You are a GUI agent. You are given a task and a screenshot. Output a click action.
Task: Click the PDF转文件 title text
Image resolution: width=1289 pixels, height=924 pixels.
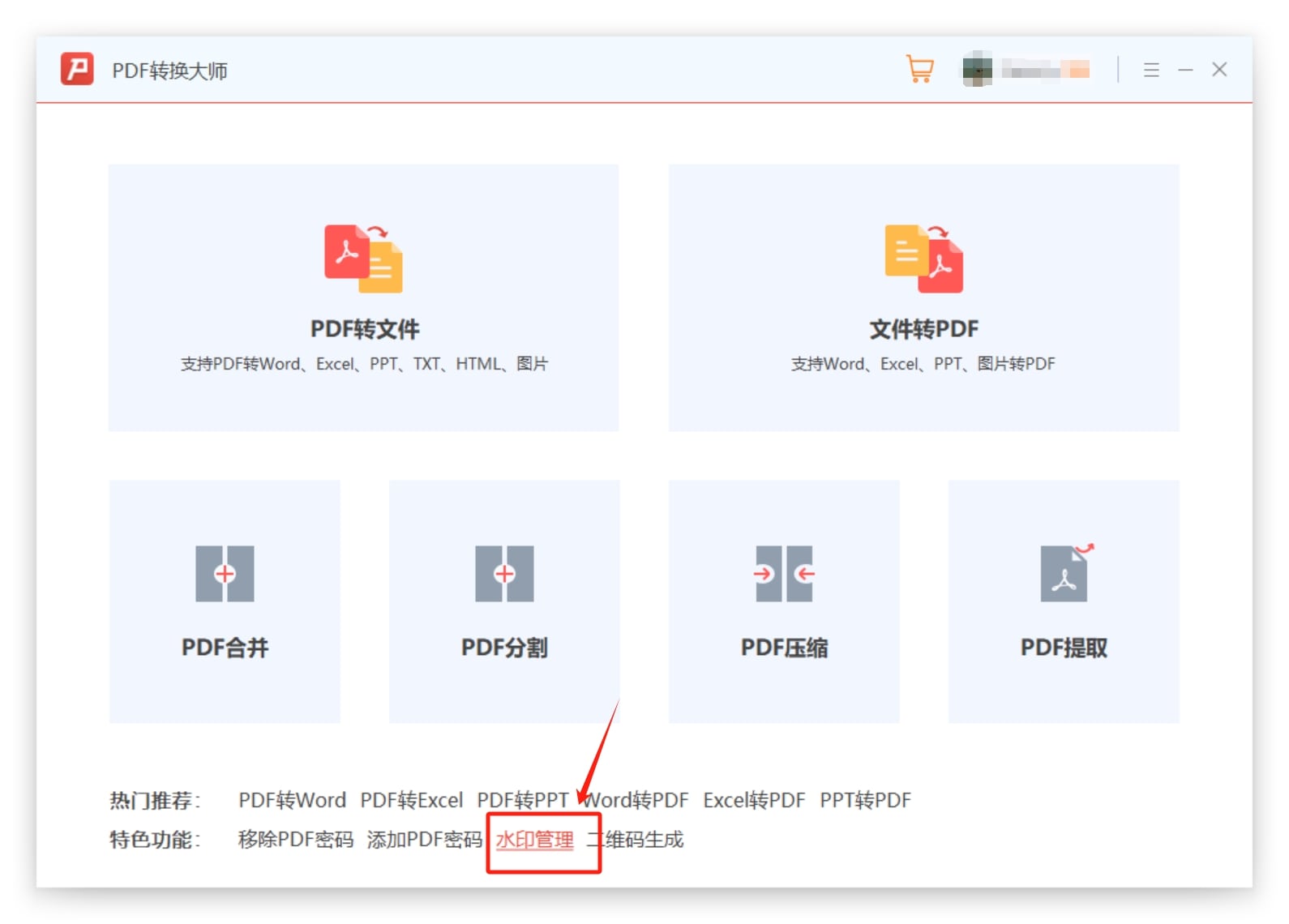[x=365, y=329]
